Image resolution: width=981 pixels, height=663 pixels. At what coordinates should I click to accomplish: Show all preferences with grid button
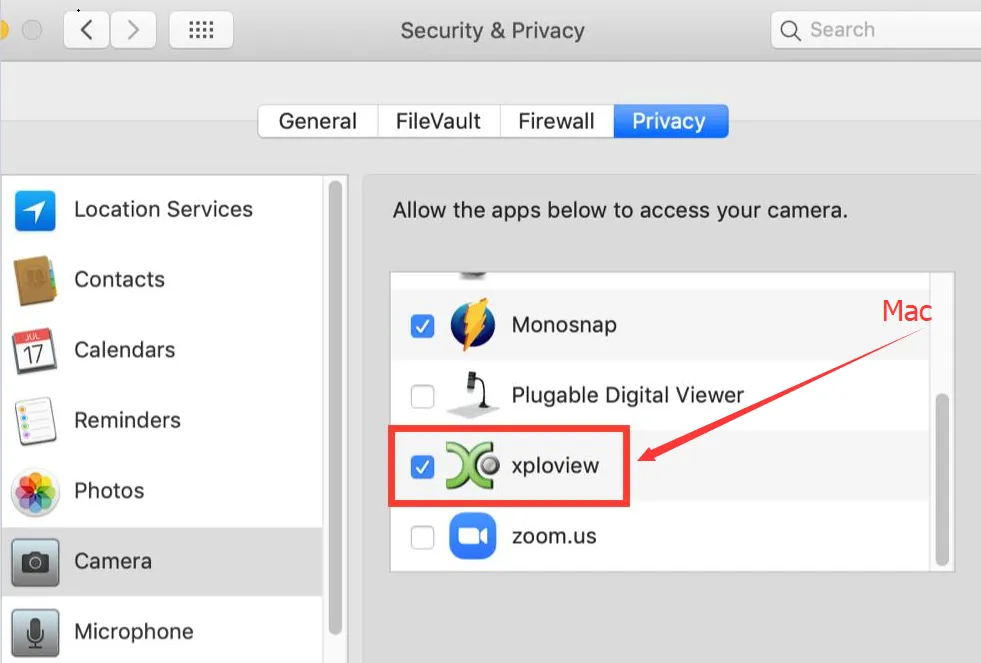tap(201, 30)
